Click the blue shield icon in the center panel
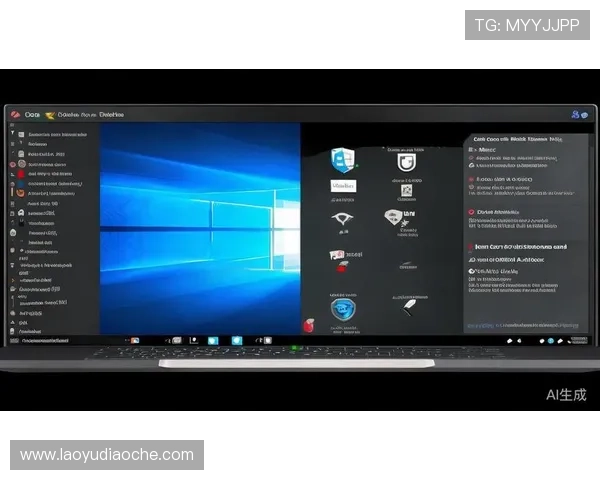 point(343,159)
